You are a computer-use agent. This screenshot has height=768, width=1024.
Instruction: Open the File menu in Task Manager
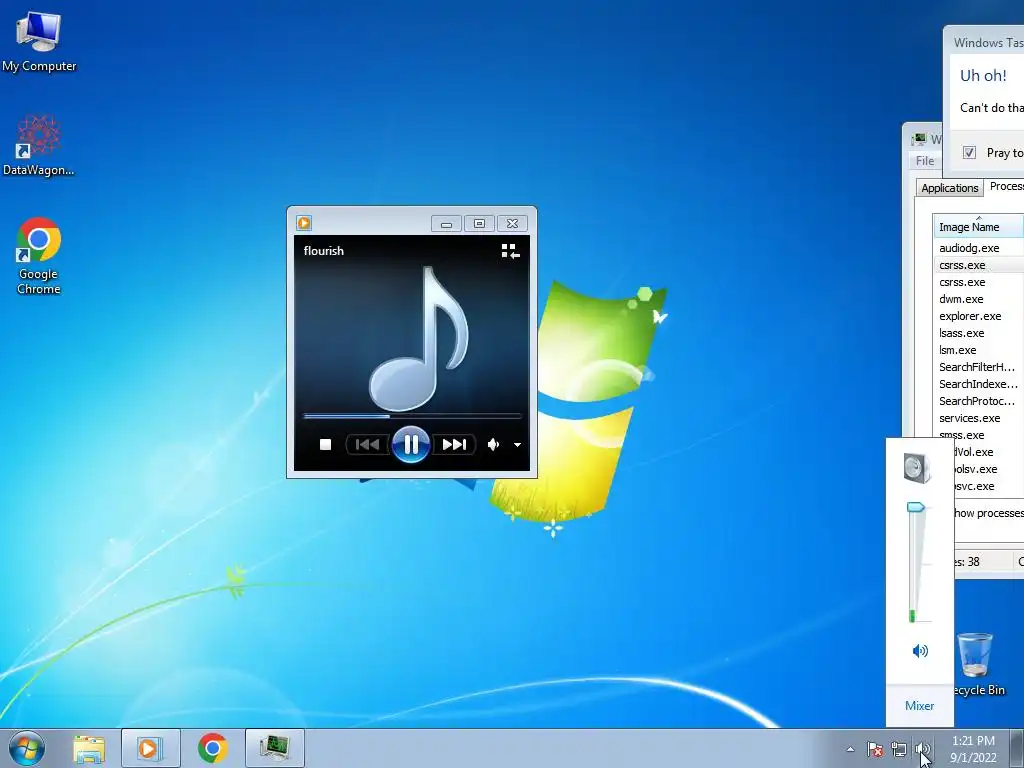click(x=925, y=161)
